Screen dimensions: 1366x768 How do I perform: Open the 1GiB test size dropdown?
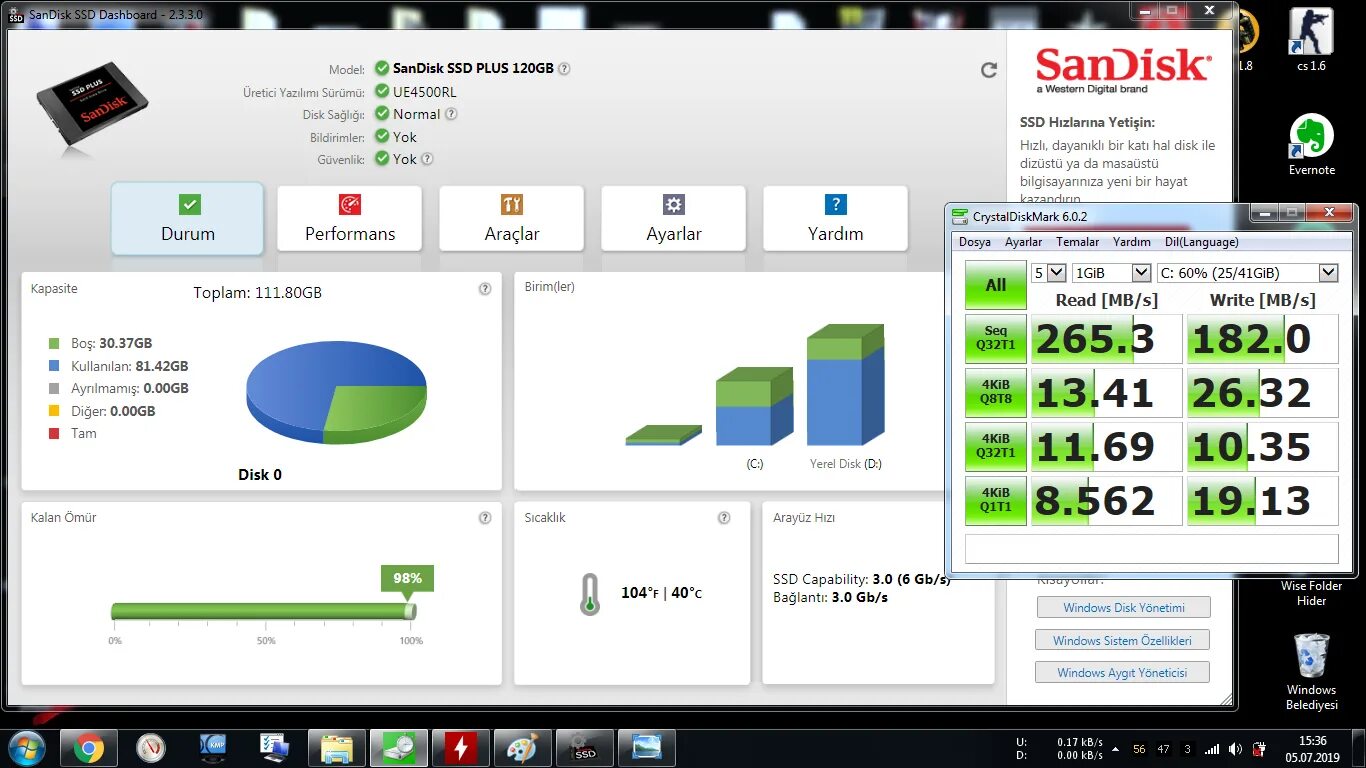click(1111, 273)
